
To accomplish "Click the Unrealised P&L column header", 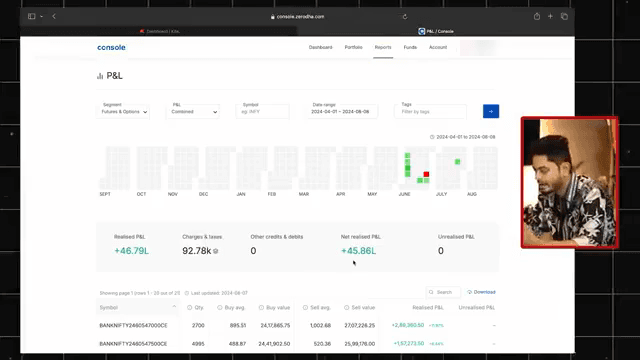I will (477, 307).
